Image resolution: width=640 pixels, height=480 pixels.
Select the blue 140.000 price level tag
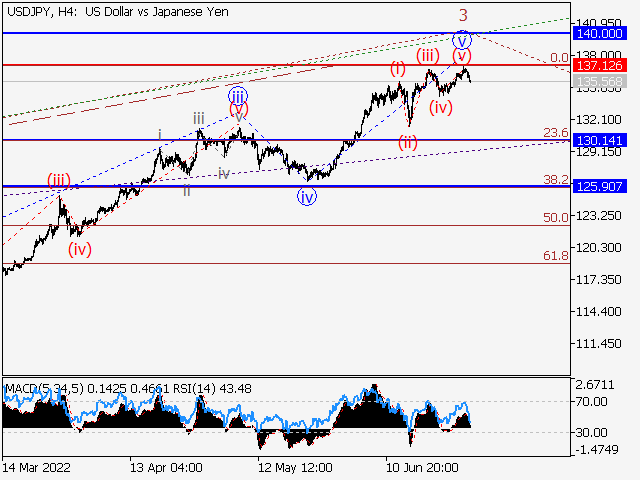[x=600, y=33]
